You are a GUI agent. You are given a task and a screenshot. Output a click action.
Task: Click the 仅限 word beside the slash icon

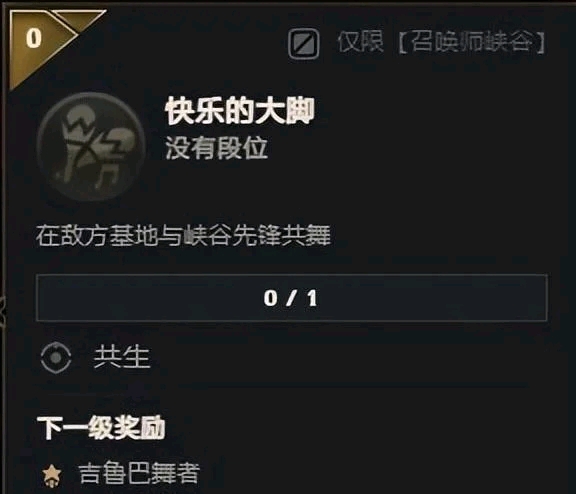point(360,41)
